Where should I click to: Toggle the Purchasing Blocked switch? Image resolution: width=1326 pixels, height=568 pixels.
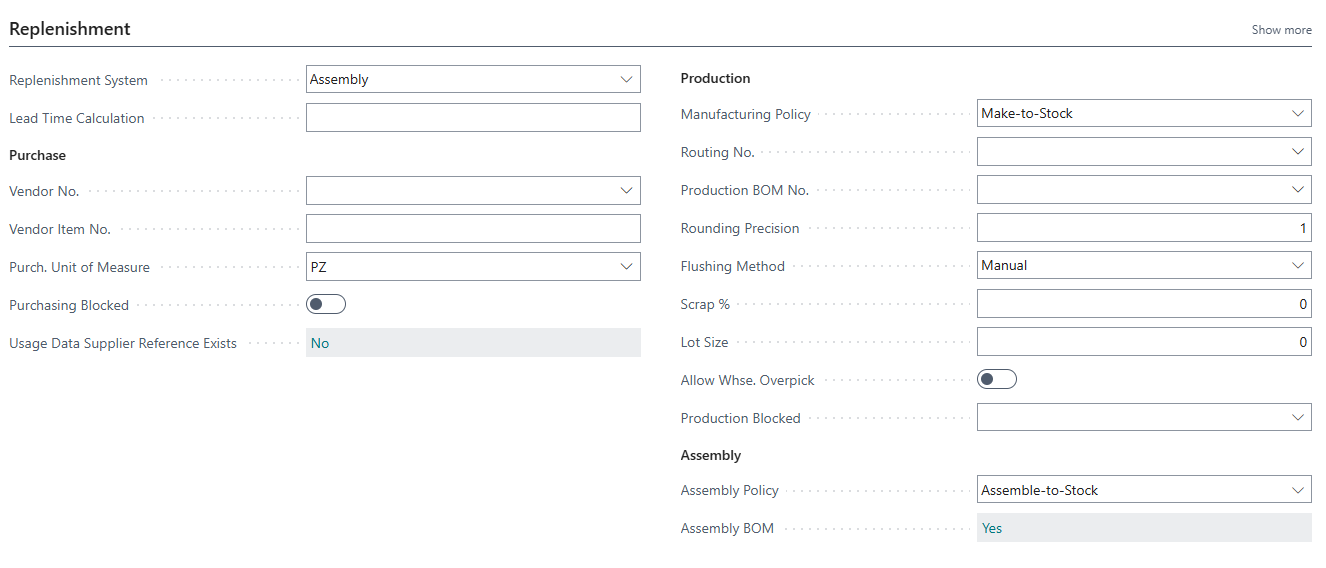(326, 305)
